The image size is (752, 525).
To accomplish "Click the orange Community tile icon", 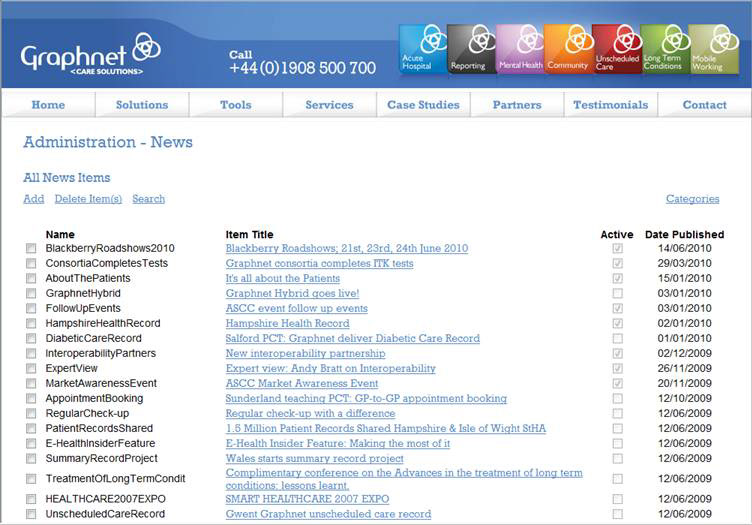I will coord(567,49).
